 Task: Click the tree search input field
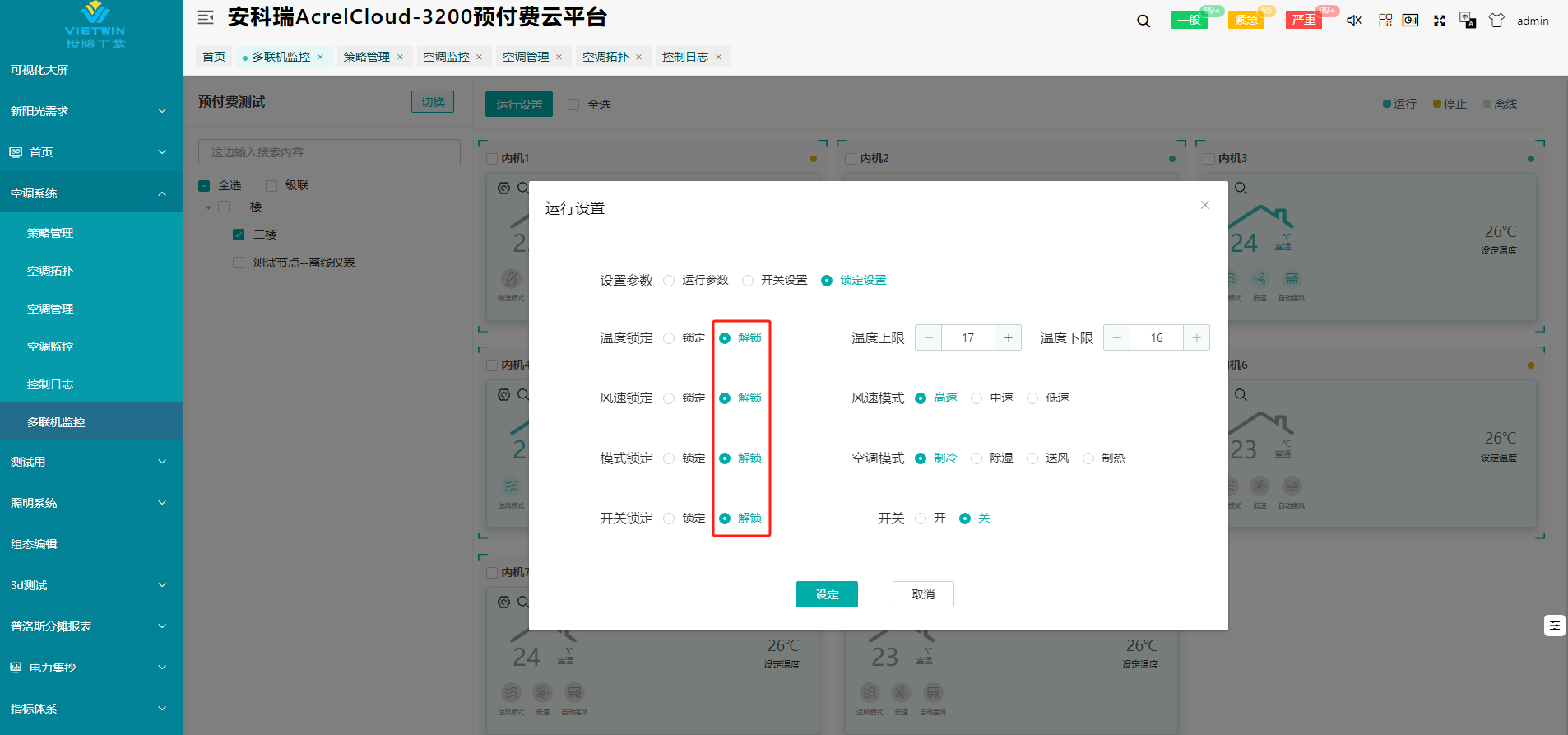point(329,152)
